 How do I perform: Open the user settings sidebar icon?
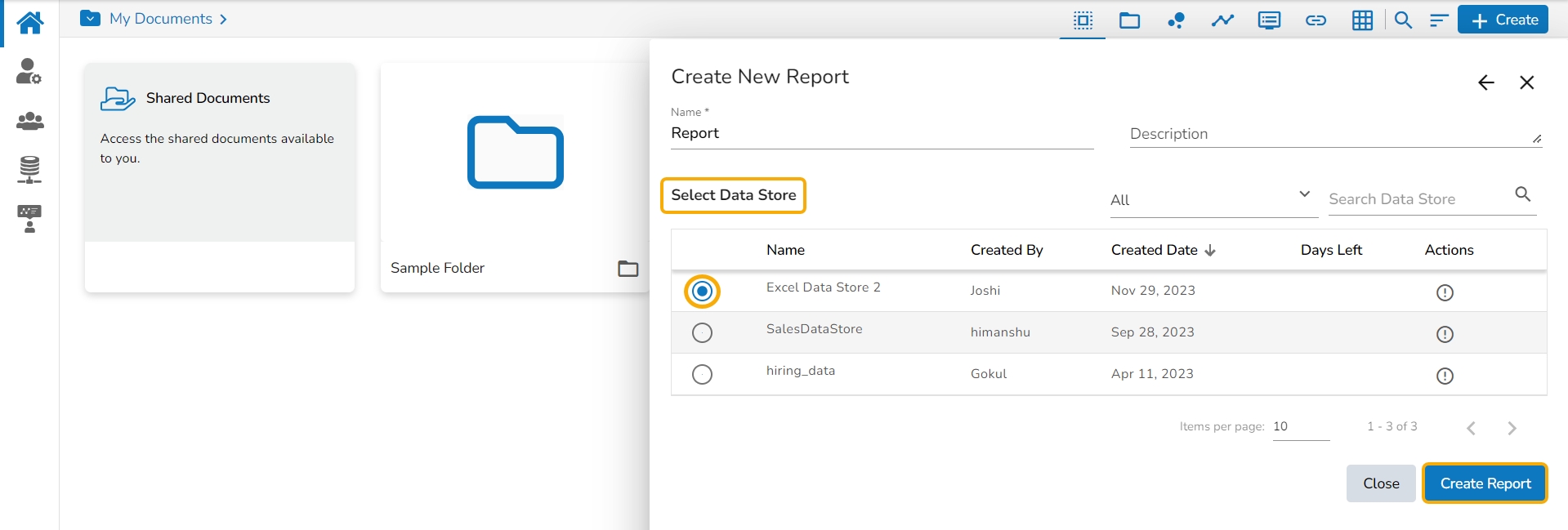click(29, 72)
